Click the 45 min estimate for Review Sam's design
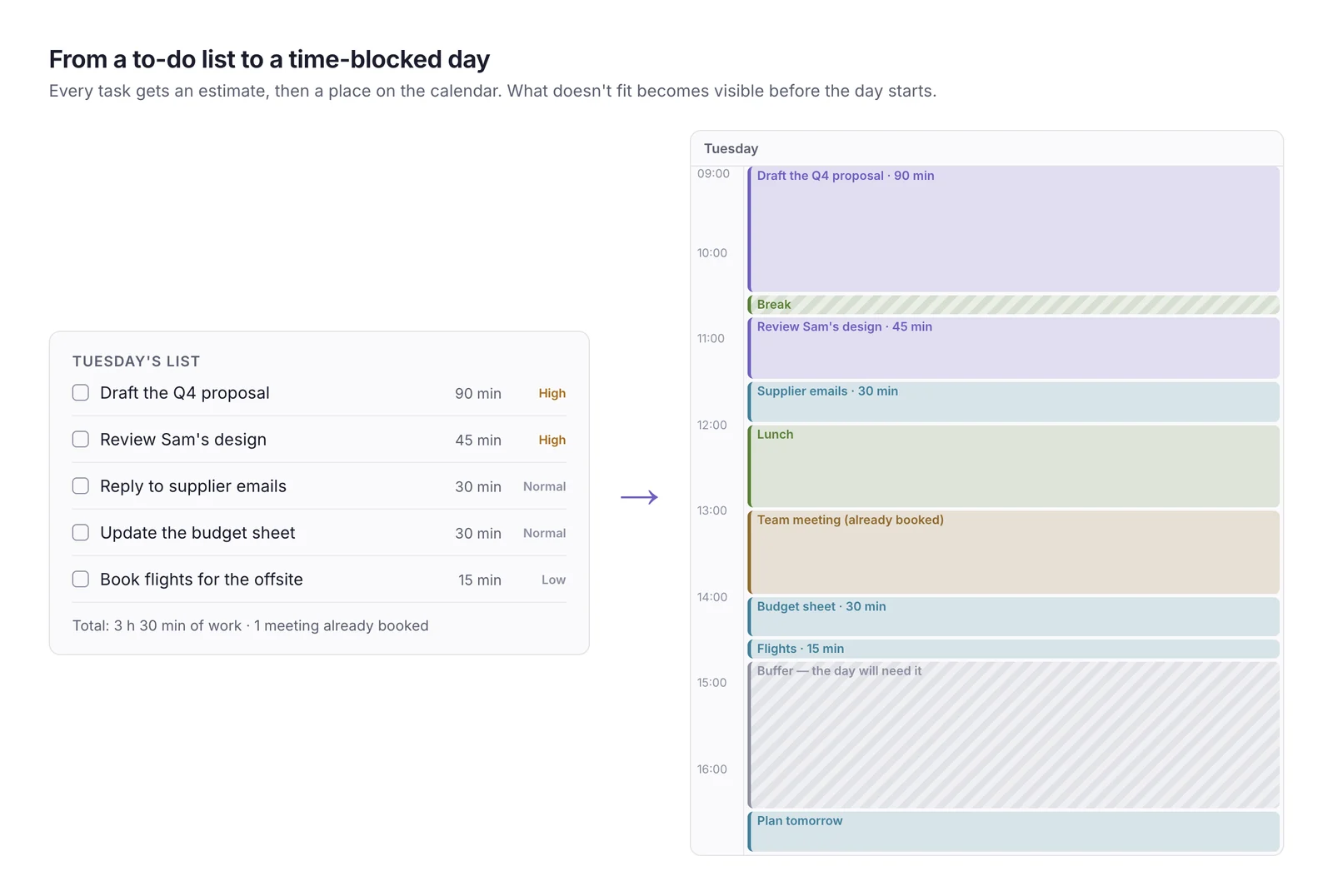The width and height of the screenshot is (1333, 896). (x=478, y=440)
